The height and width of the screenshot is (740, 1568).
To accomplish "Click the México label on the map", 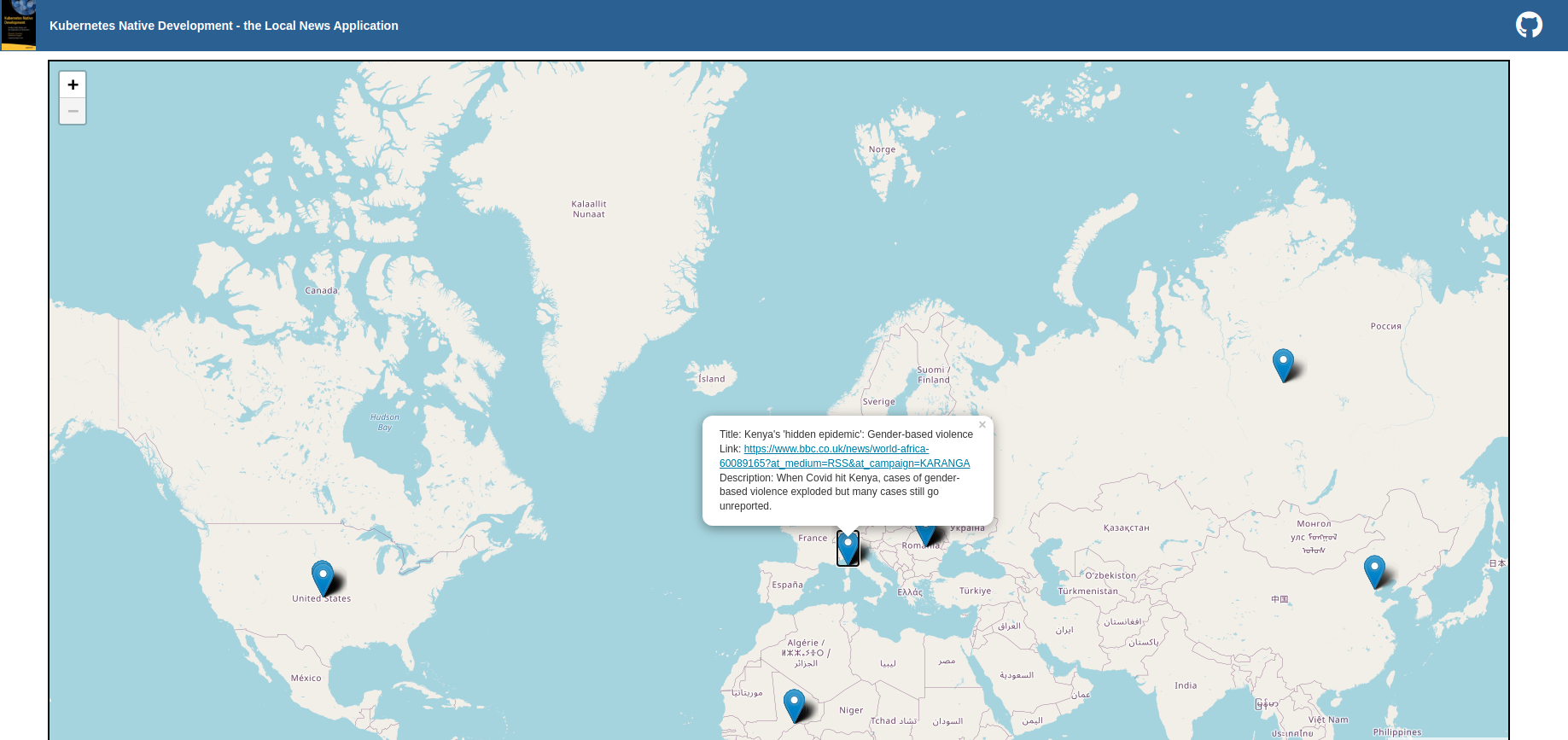I will 306,679.
